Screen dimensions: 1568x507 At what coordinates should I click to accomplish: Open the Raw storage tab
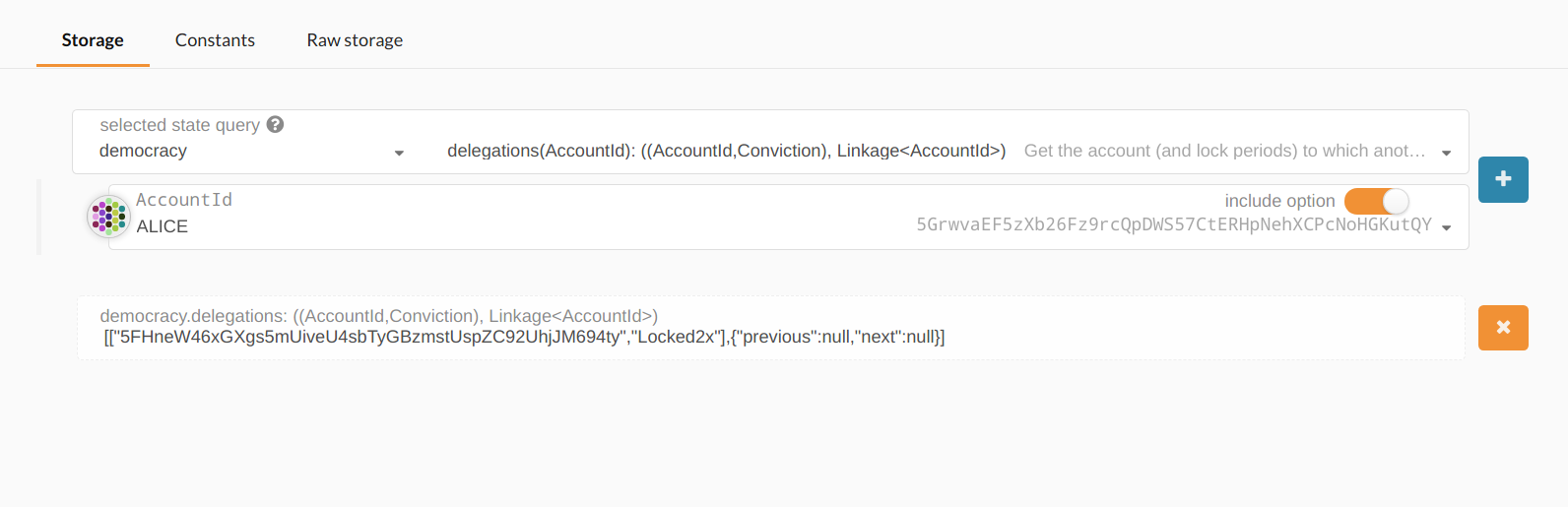[x=355, y=40]
